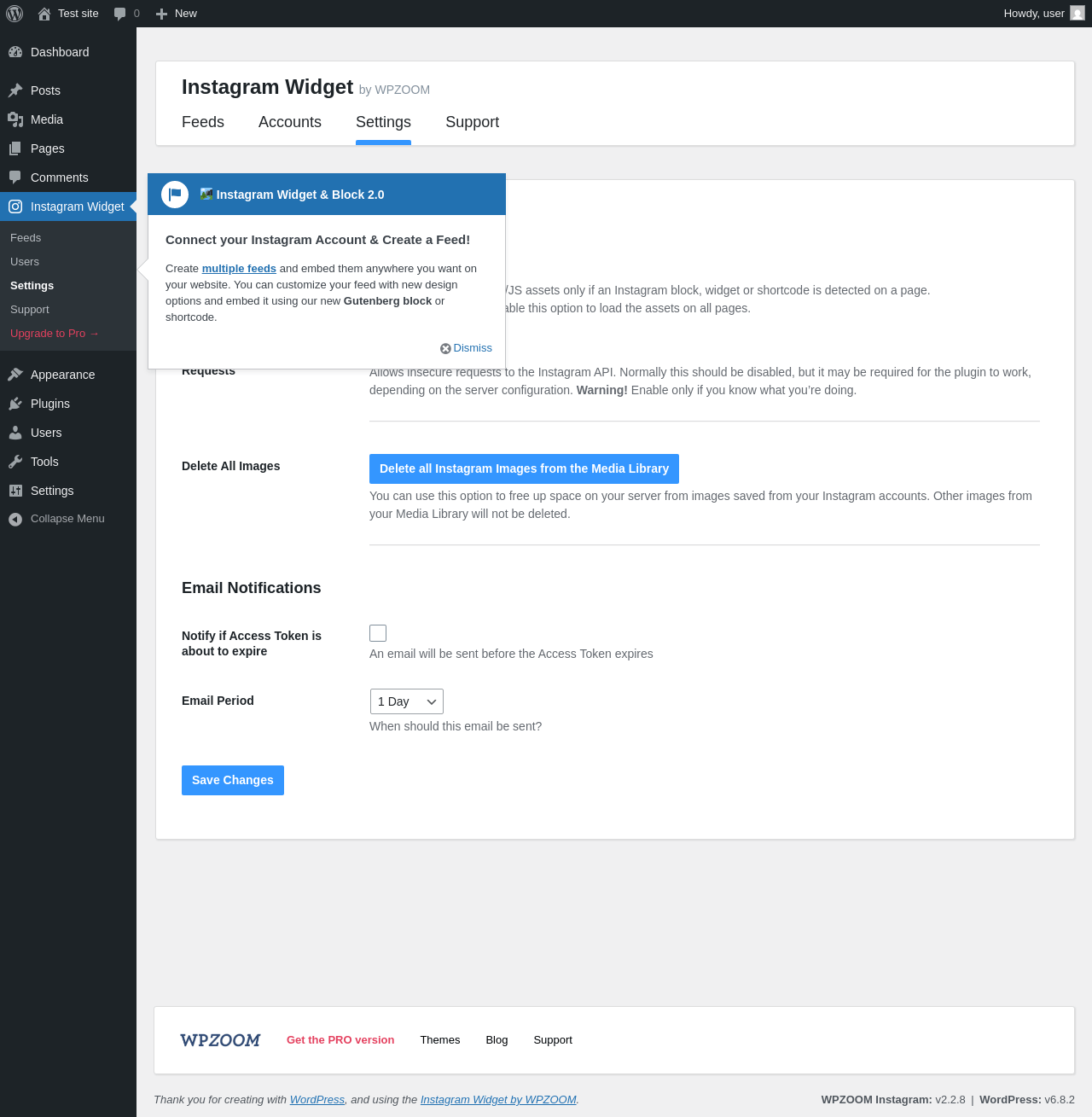
Task: Enable Access Token expiry notification checkbox
Action: pos(378,633)
